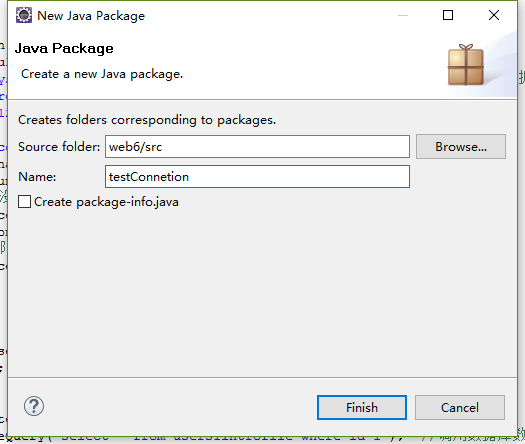This screenshot has height=444, width=525.
Task: Open the Browse... source folder chooser
Action: (x=461, y=147)
